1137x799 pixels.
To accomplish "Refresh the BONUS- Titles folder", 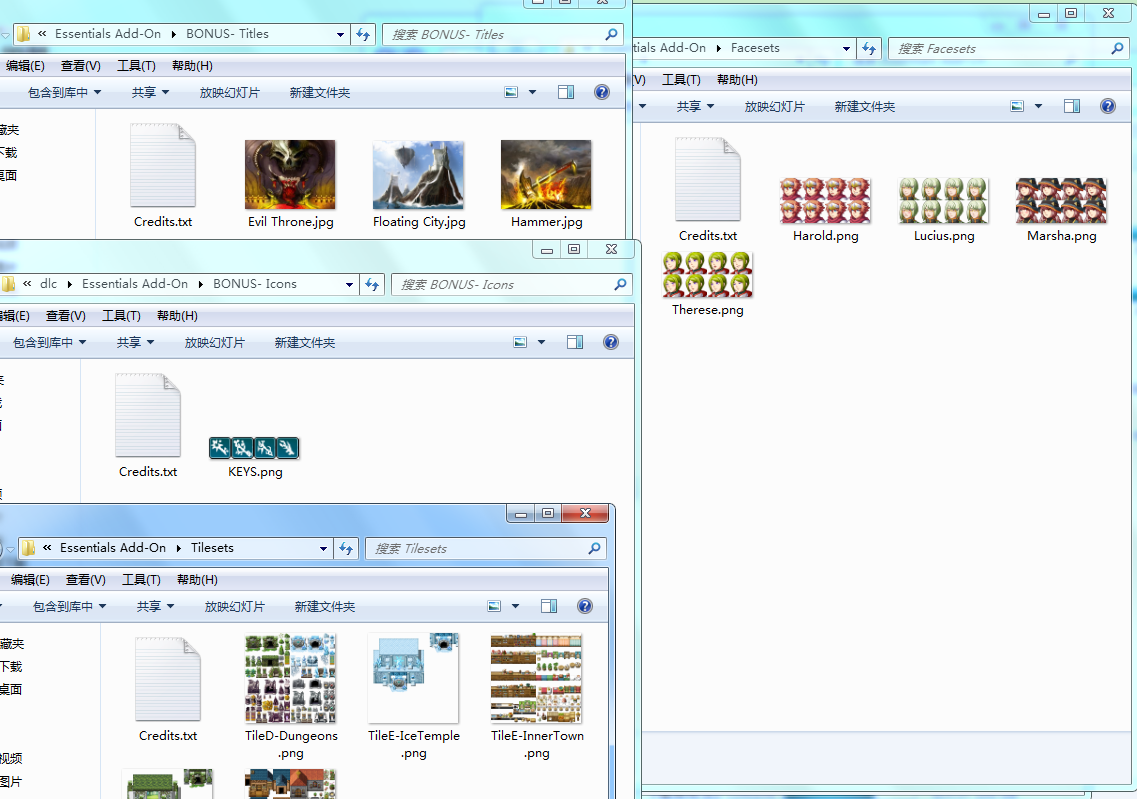I will [363, 34].
